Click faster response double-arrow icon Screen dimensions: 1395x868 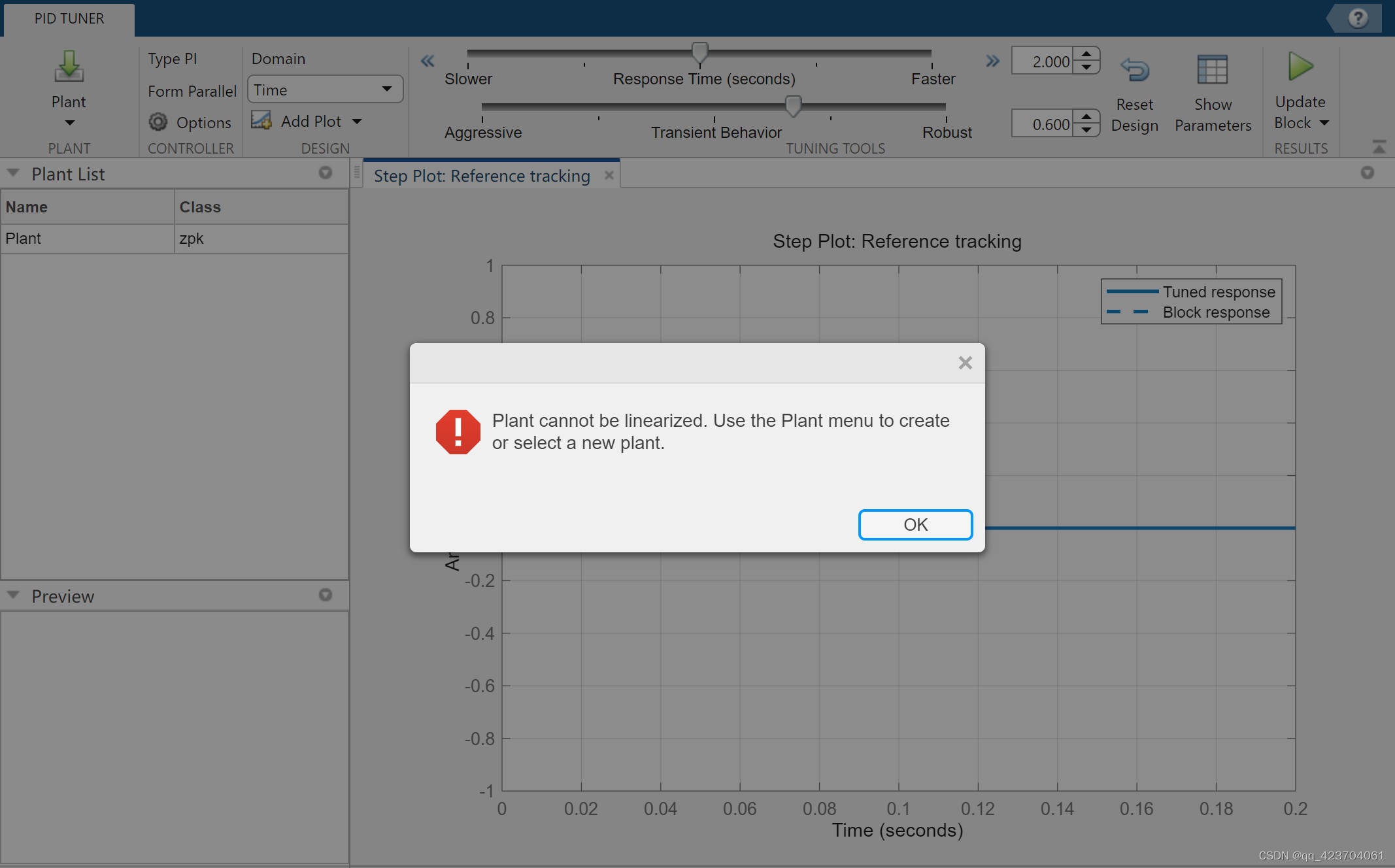click(x=992, y=61)
